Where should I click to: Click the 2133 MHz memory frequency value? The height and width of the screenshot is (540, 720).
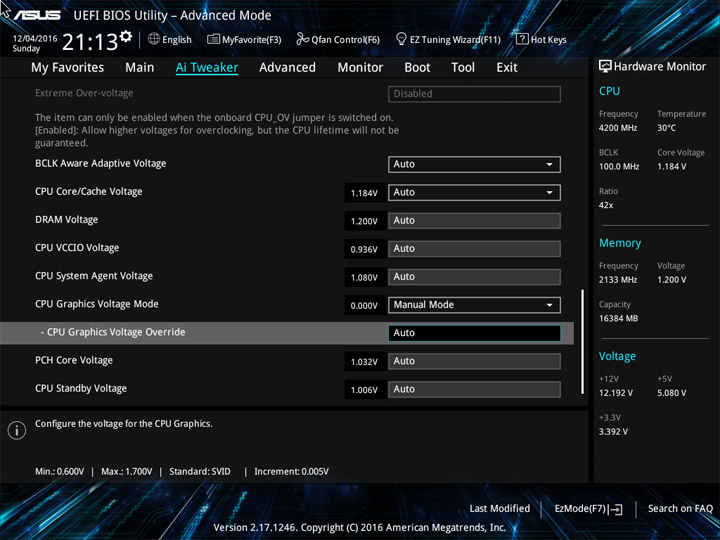pos(618,280)
